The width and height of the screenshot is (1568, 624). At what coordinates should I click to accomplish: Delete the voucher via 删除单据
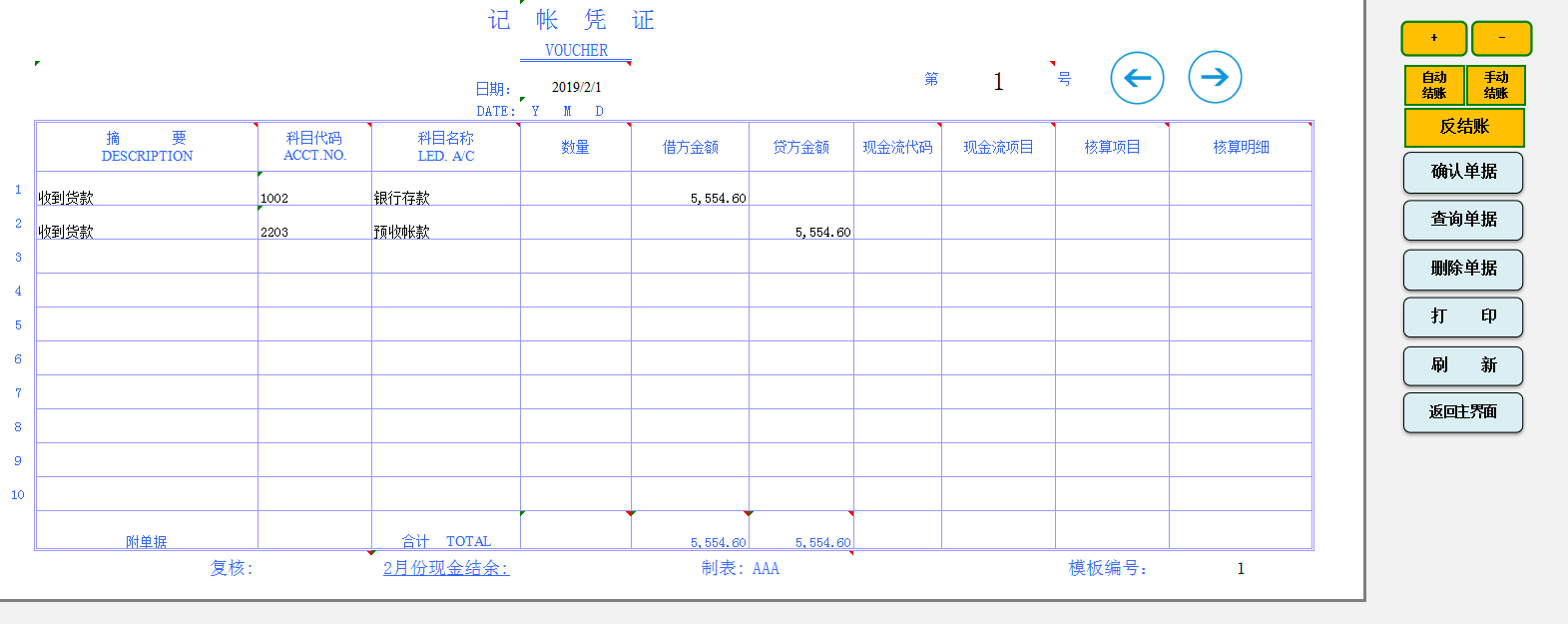(1463, 269)
